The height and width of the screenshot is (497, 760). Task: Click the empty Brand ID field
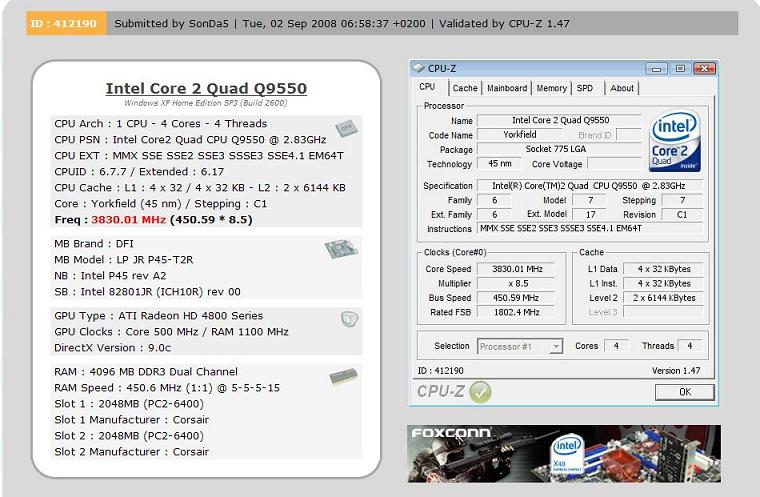click(629, 135)
